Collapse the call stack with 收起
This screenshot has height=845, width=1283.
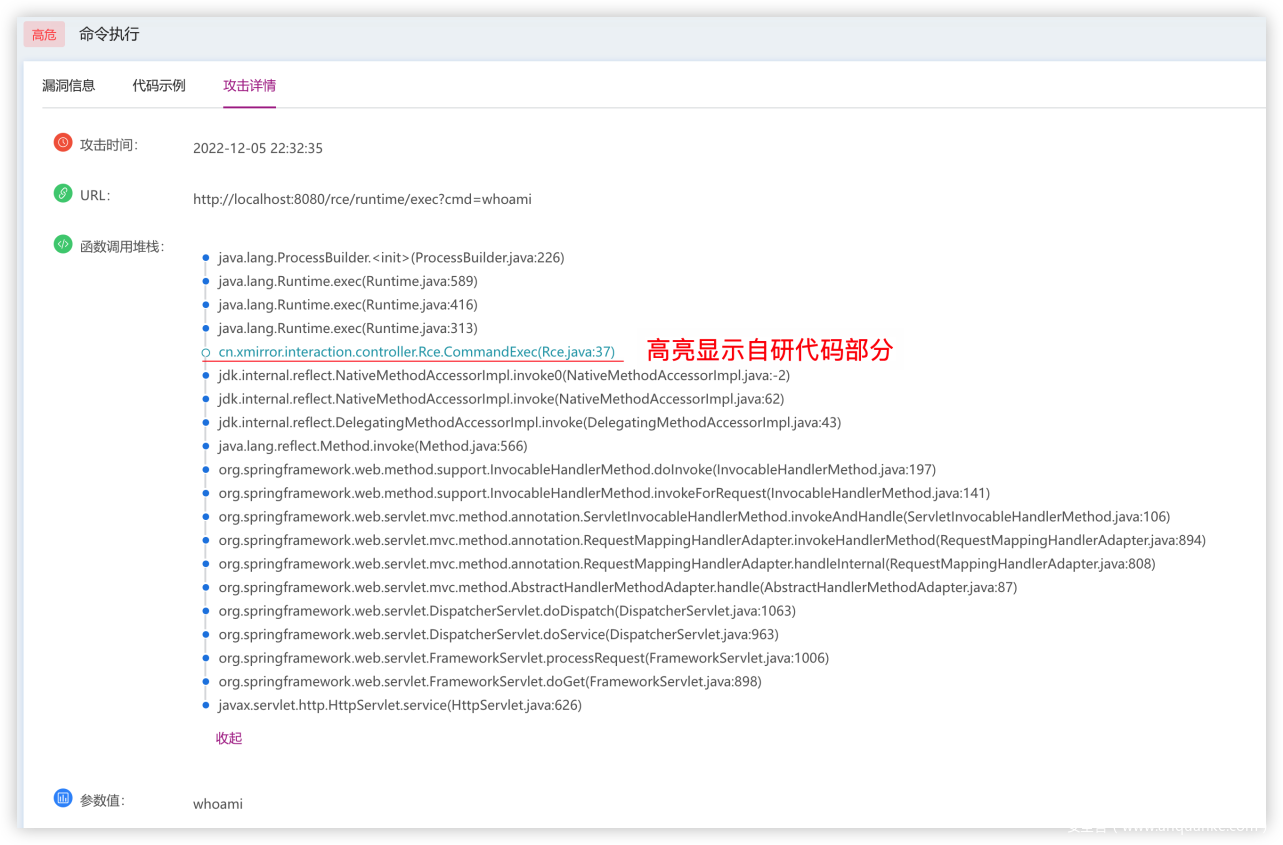tap(229, 738)
